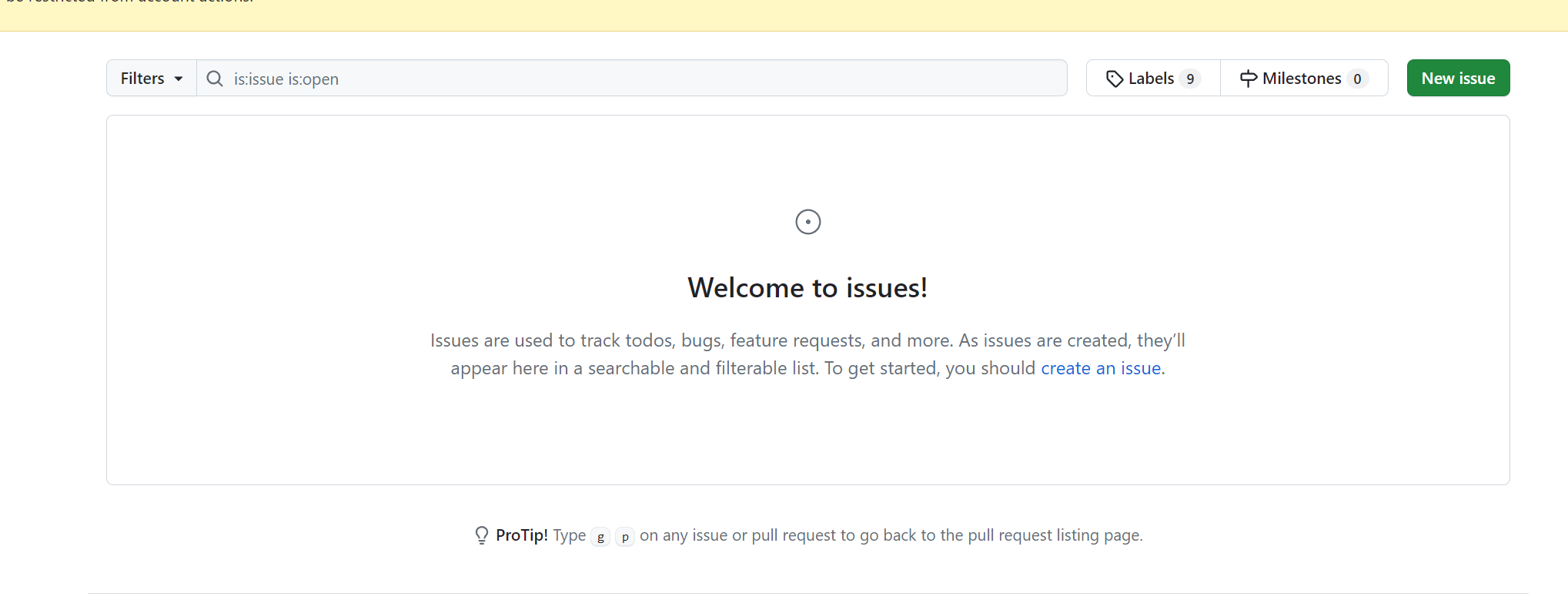
Task: Click the yellow notice banner at top
Action: [784, 14]
